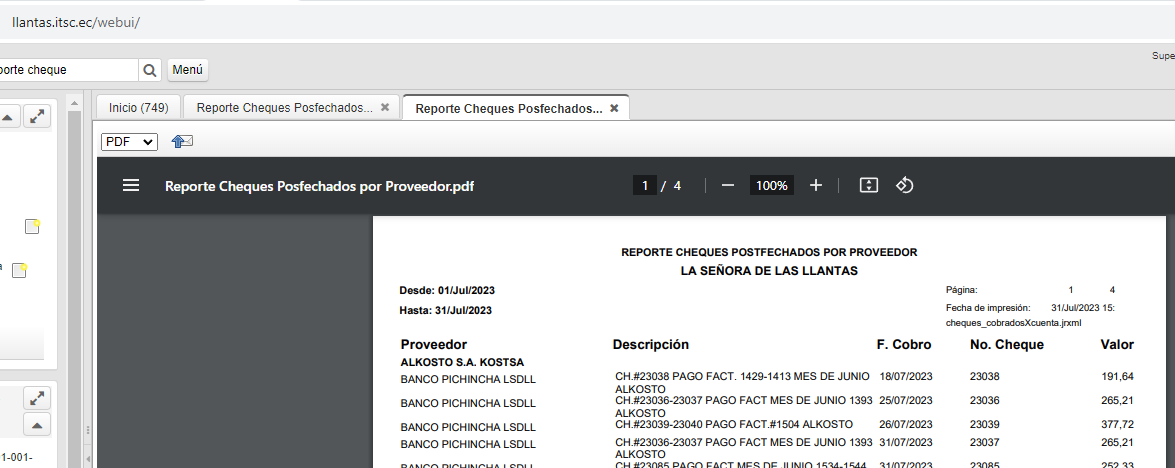Switch to first Reporte Cheques Posfechados tab
The height and width of the screenshot is (468, 1175).
coord(284,107)
